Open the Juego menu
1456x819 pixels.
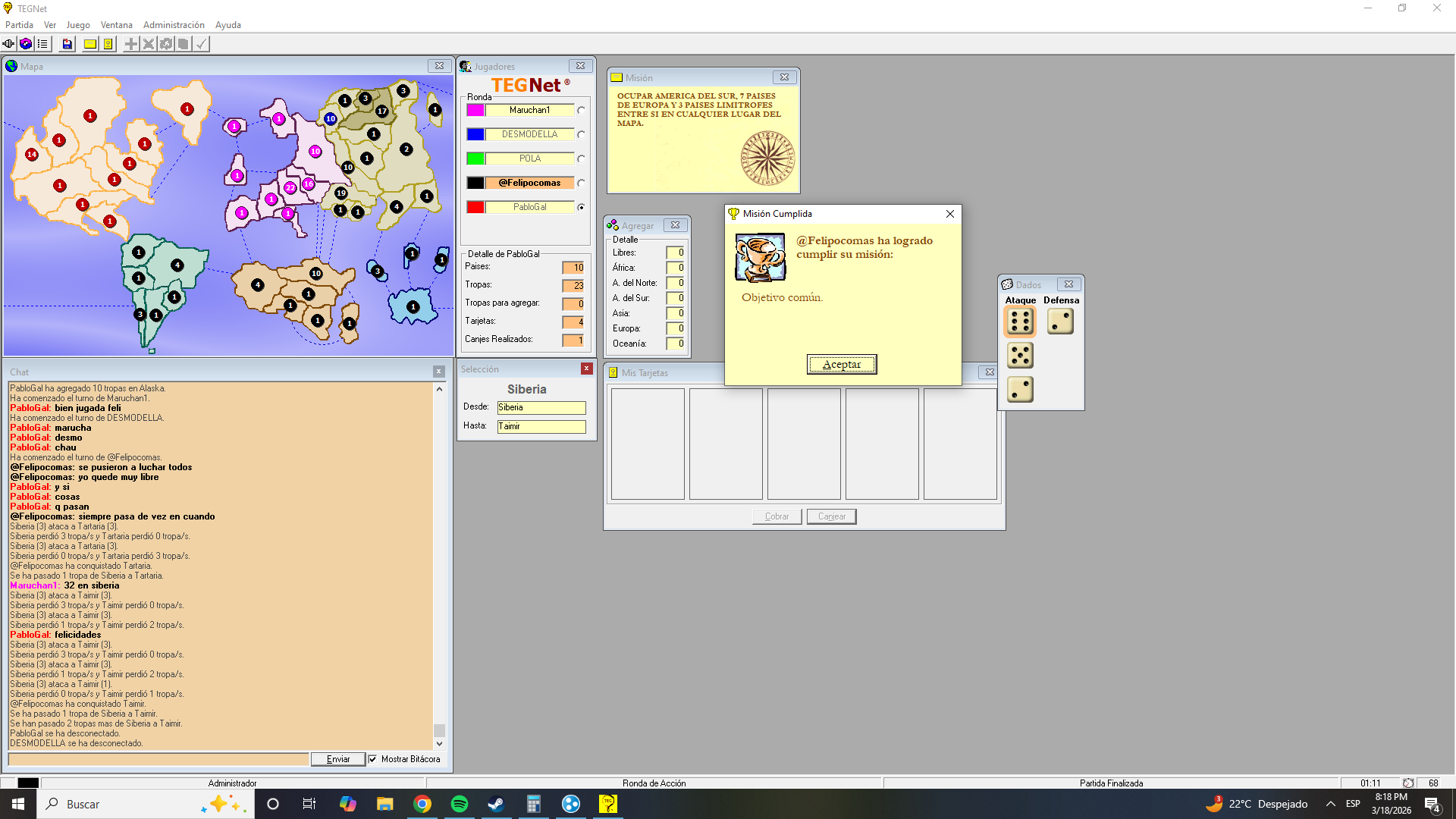point(78,25)
